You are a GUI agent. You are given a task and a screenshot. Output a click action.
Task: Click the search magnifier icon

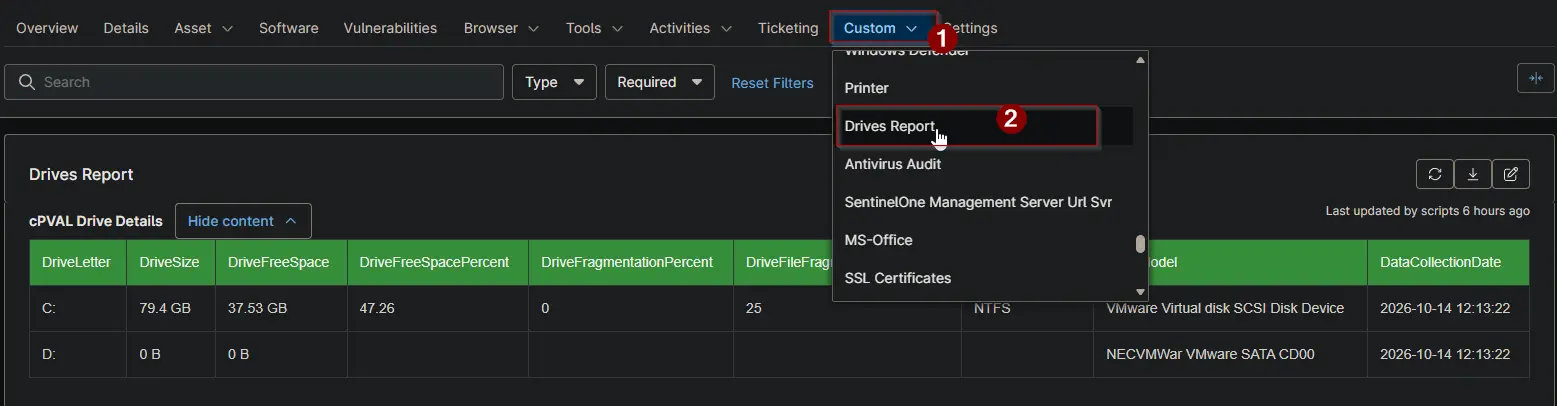pos(27,82)
